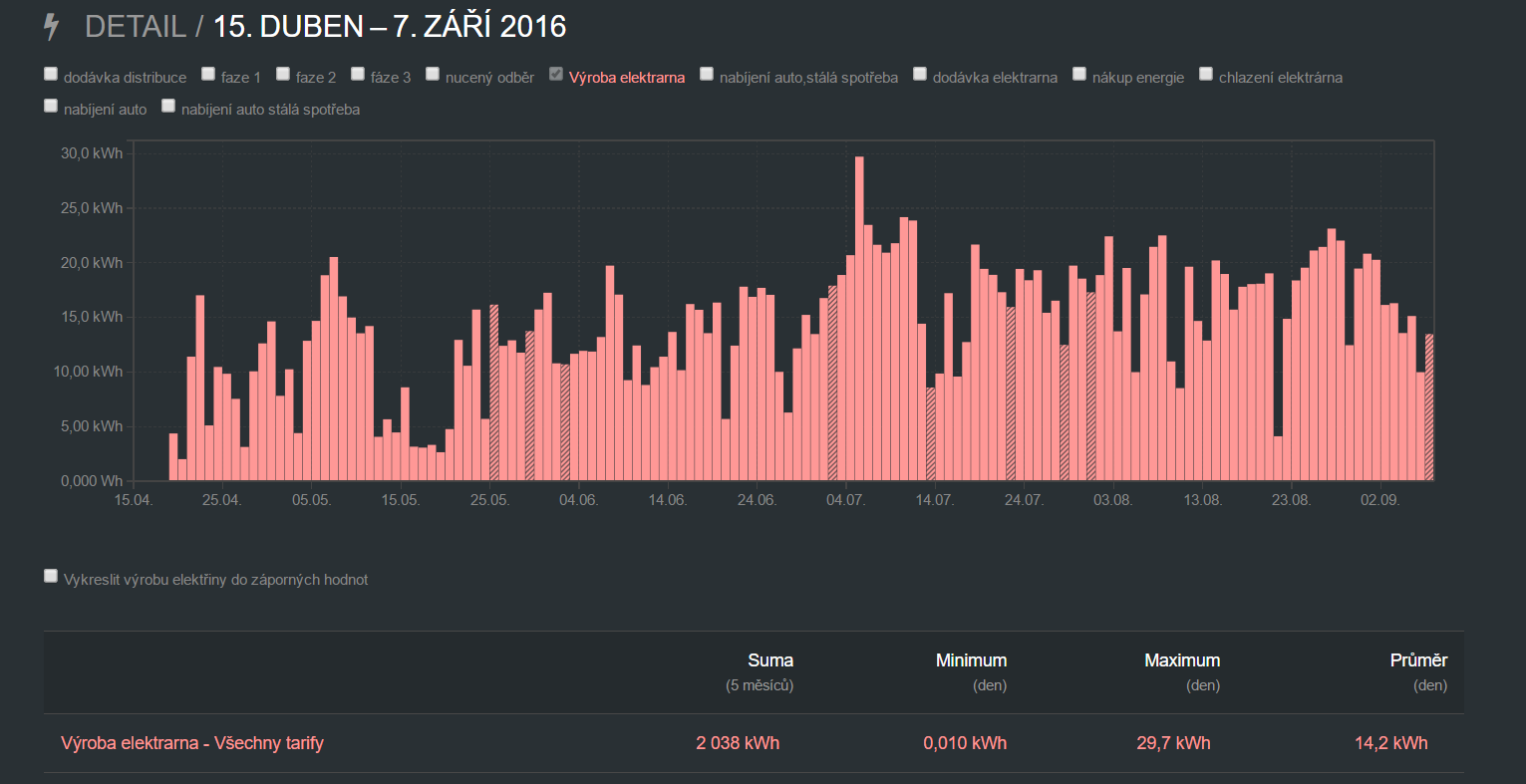Select the 24.06. date label
The width and height of the screenshot is (1526, 784).
coord(757,500)
